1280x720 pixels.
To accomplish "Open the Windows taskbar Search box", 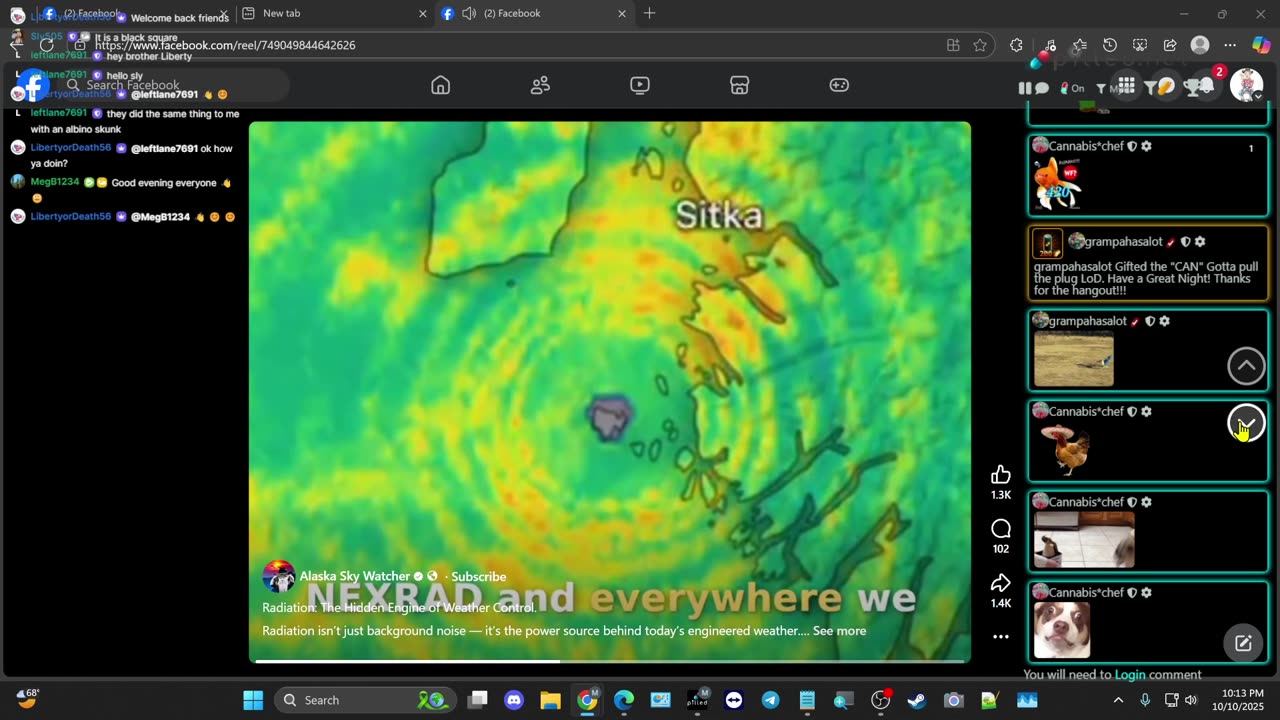I will tap(363, 700).
